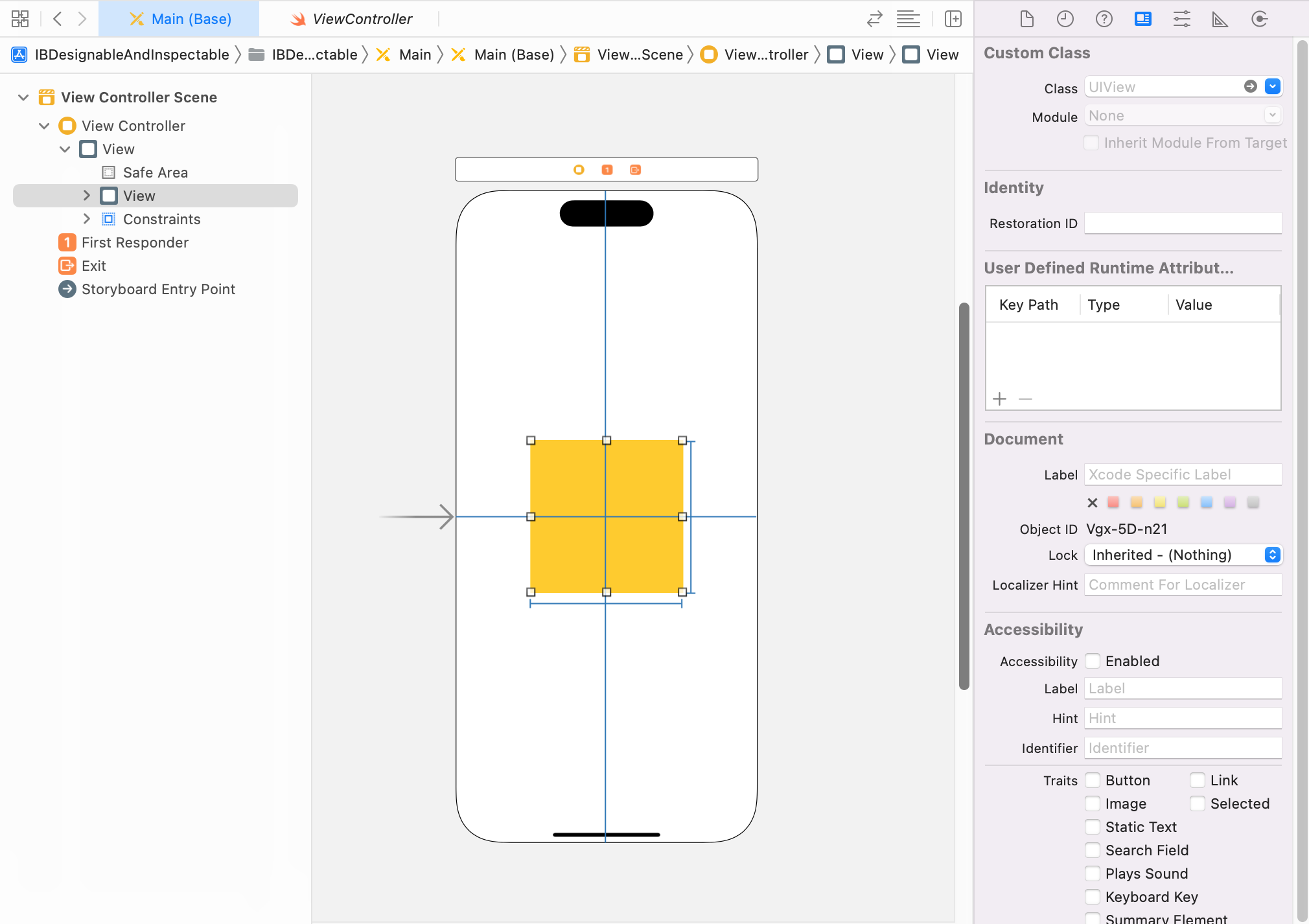Open the Lock popup menu
This screenshot has width=1309, height=924.
[x=1183, y=555]
